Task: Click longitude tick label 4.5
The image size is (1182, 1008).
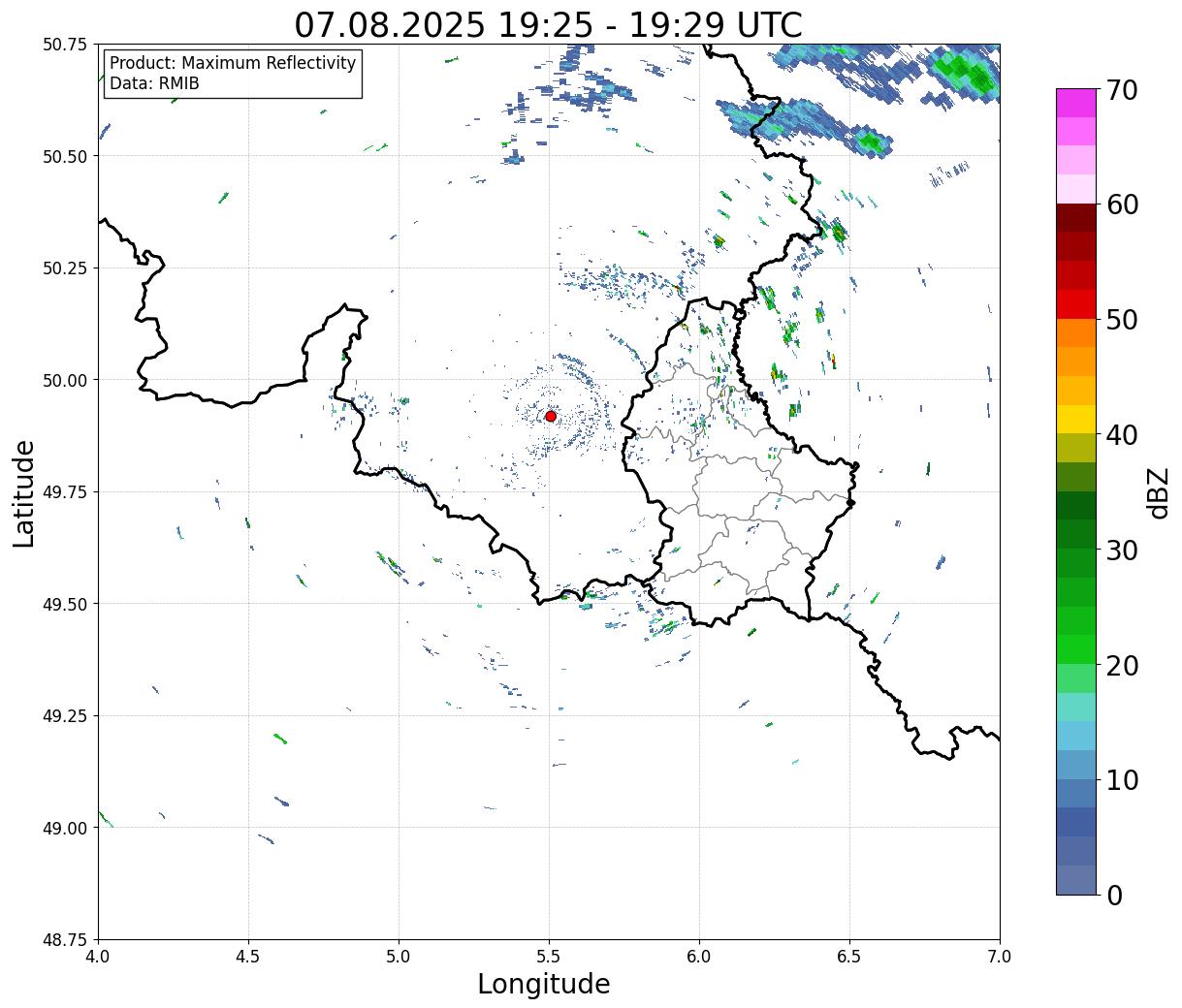Action: pos(248,956)
